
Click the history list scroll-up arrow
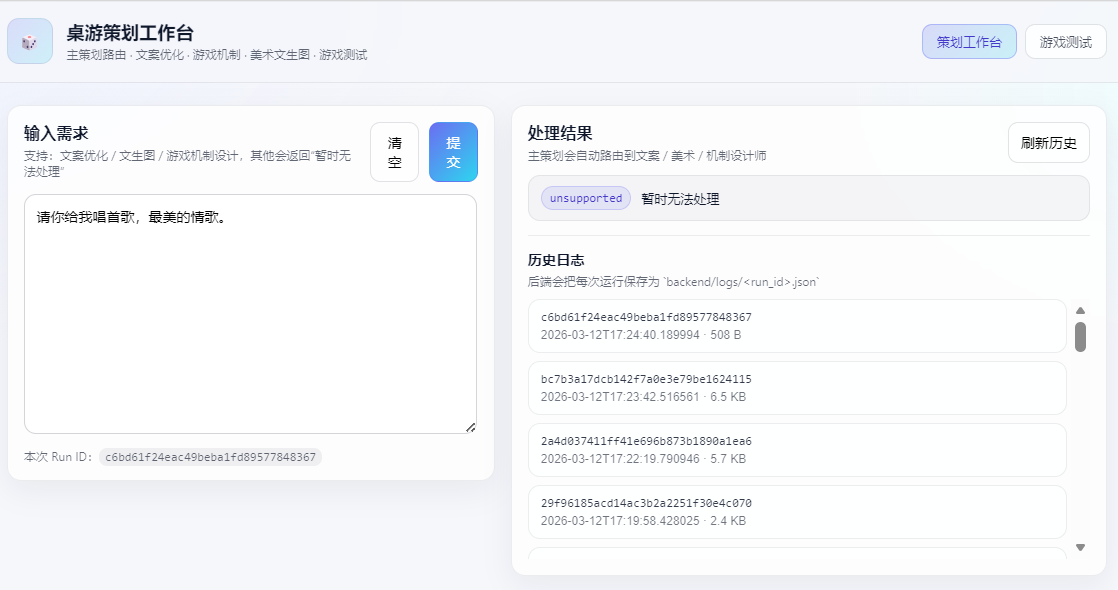coord(1080,310)
